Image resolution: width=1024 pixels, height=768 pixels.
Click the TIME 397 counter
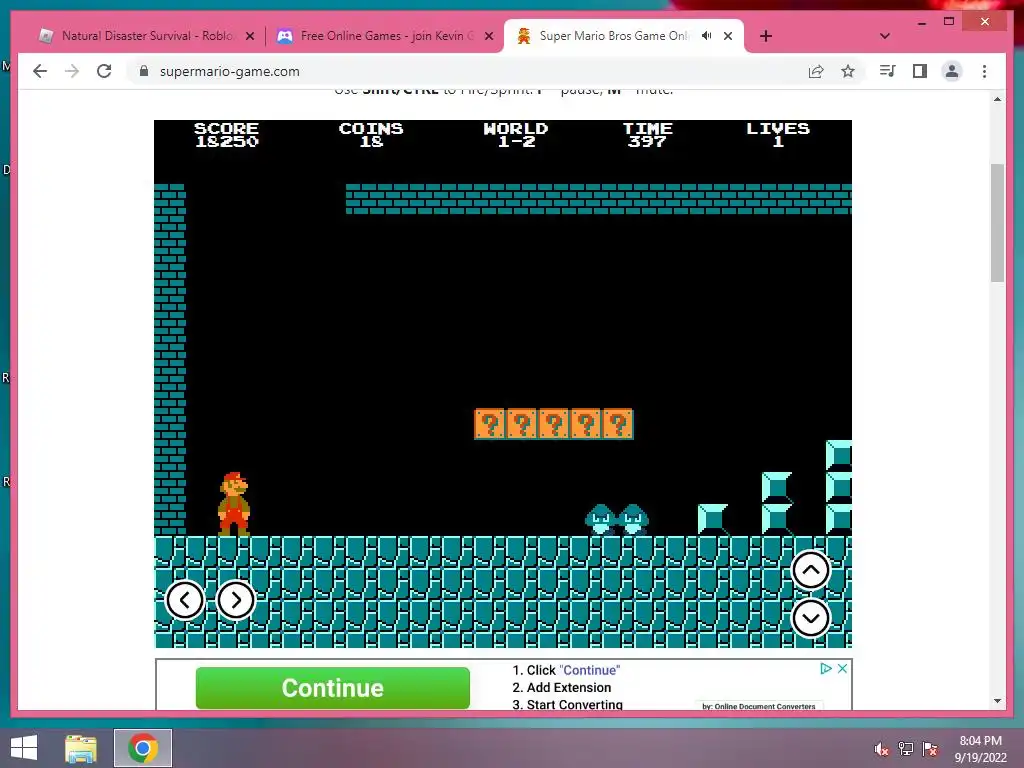pyautogui.click(x=647, y=135)
